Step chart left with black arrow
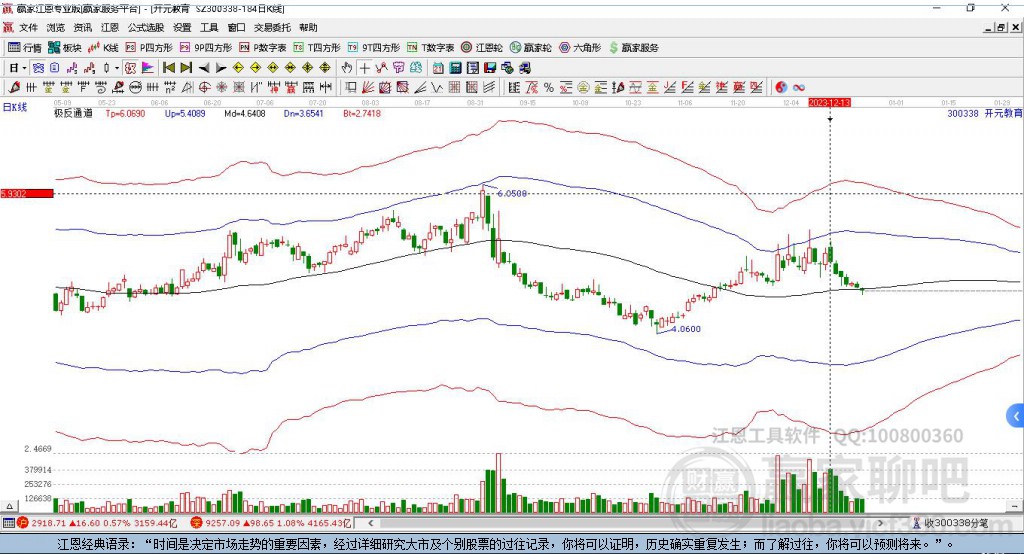The width and height of the screenshot is (1024, 554). point(204,68)
